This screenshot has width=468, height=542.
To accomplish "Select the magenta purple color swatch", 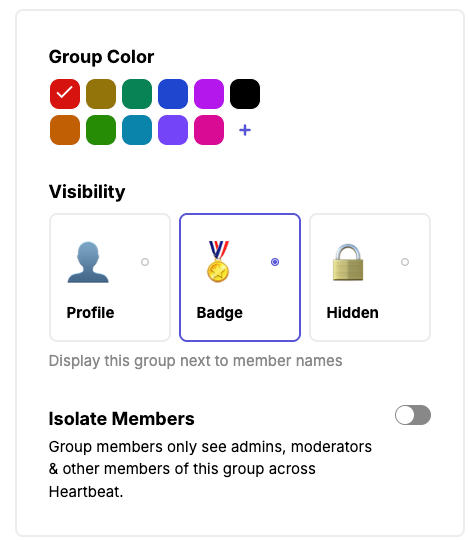I will pyautogui.click(x=209, y=94).
